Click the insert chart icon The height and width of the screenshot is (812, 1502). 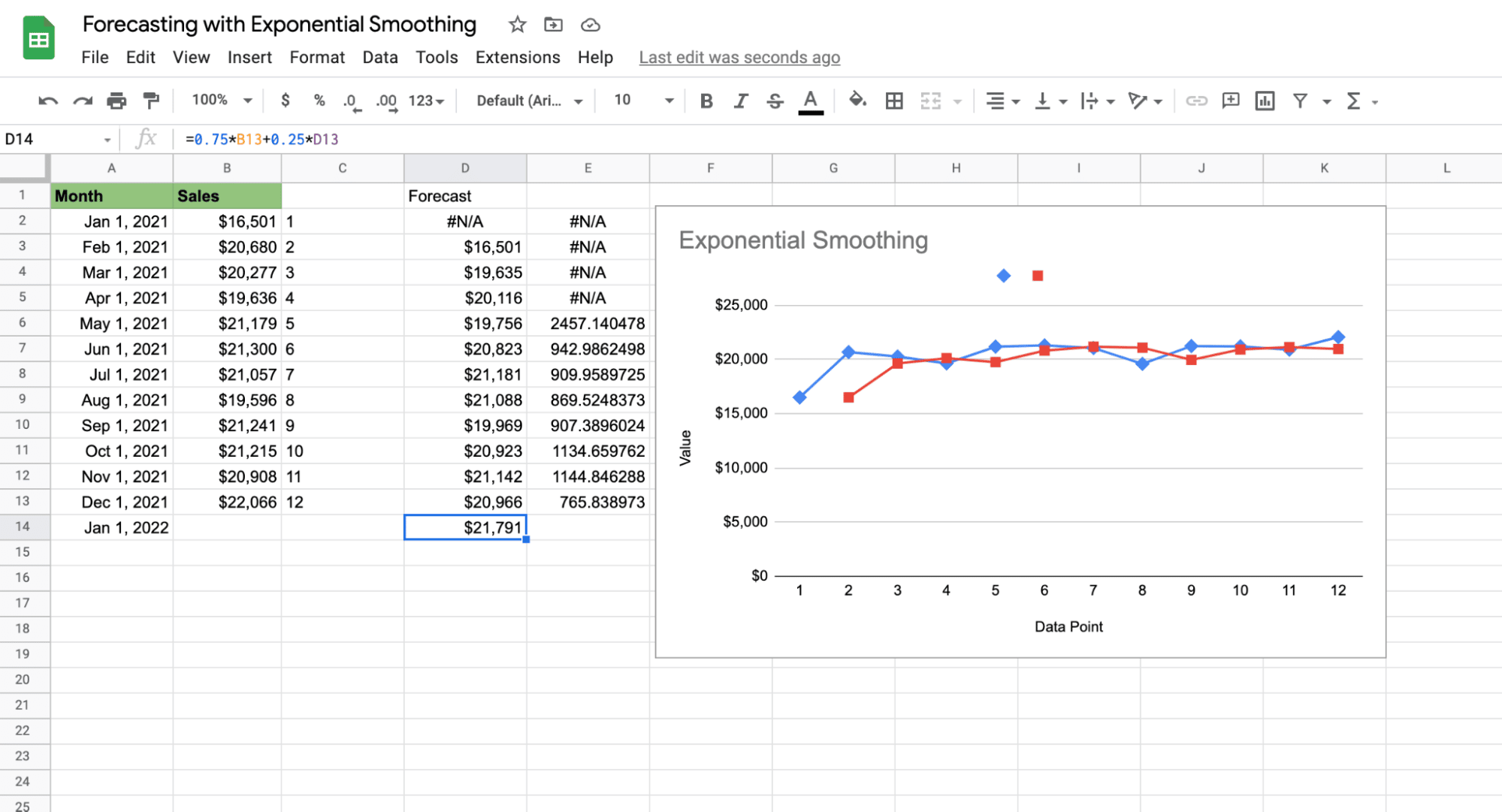(x=1265, y=101)
